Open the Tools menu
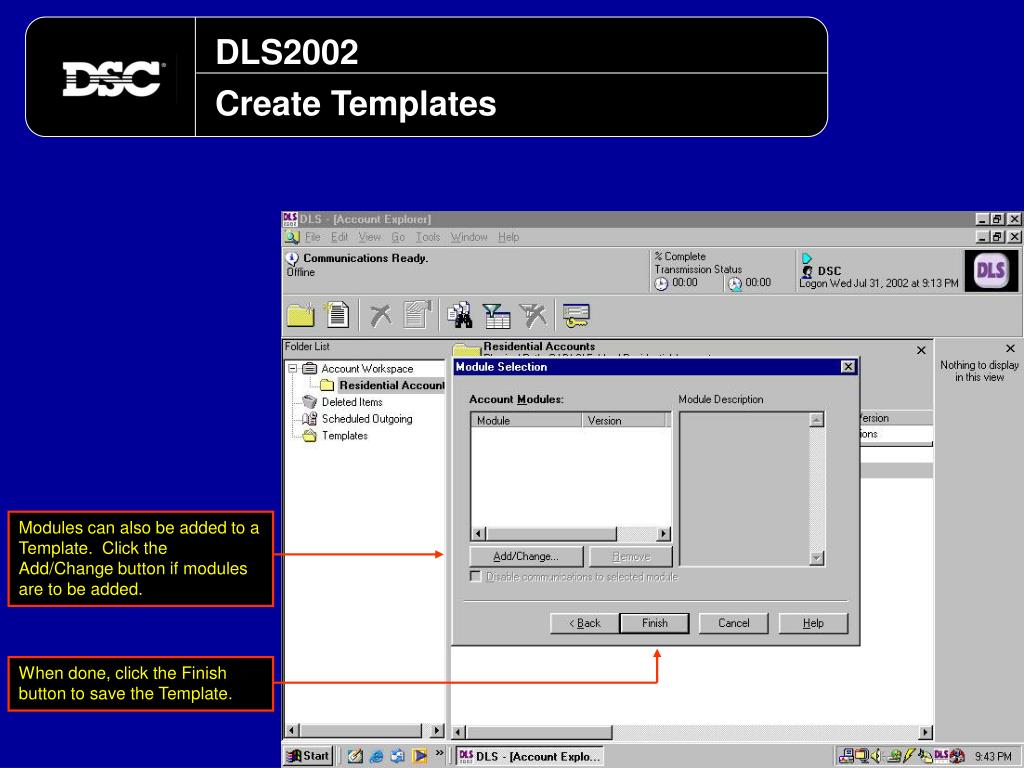 [x=428, y=237]
